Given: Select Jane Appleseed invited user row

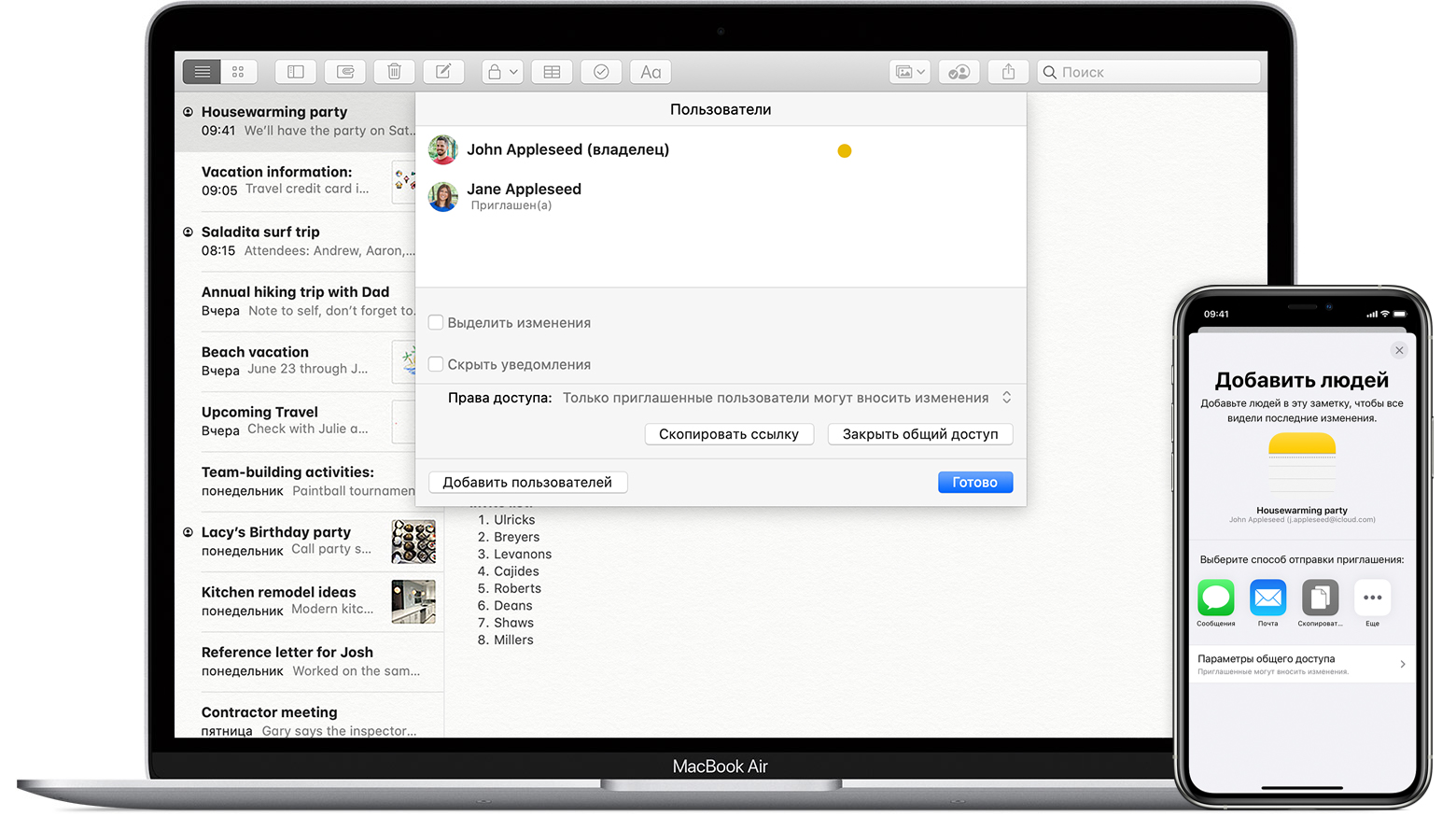Looking at the screenshot, I should tap(721, 196).
